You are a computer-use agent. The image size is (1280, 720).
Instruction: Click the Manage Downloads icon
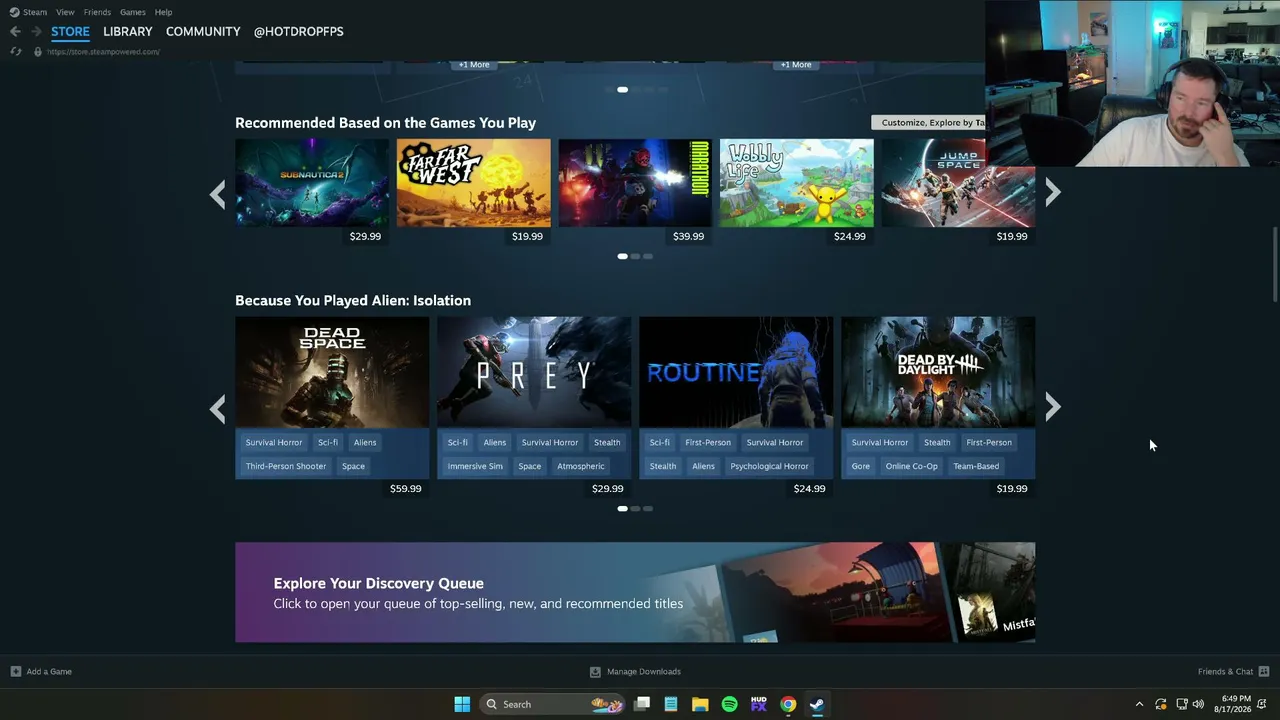(595, 672)
